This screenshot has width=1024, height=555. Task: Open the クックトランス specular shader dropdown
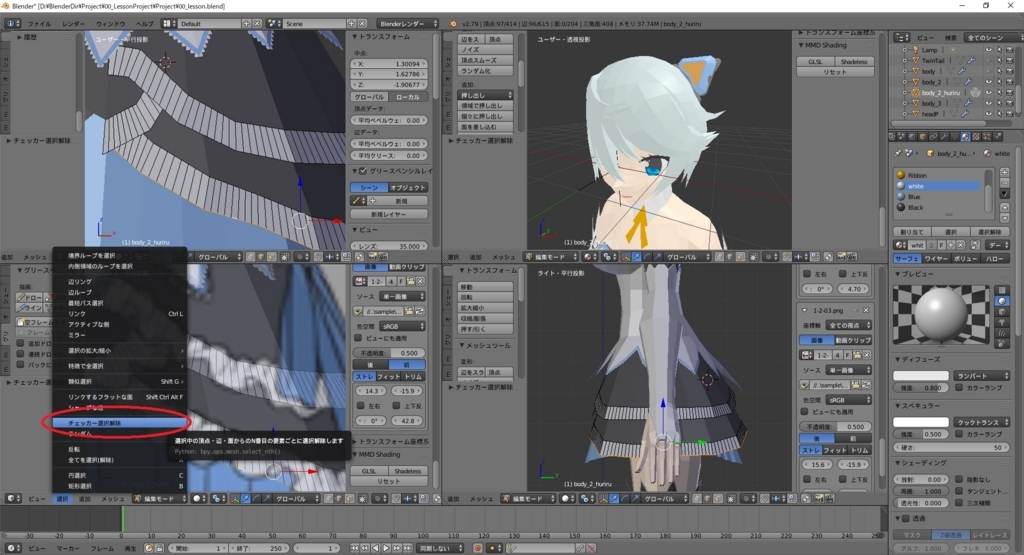click(982, 422)
